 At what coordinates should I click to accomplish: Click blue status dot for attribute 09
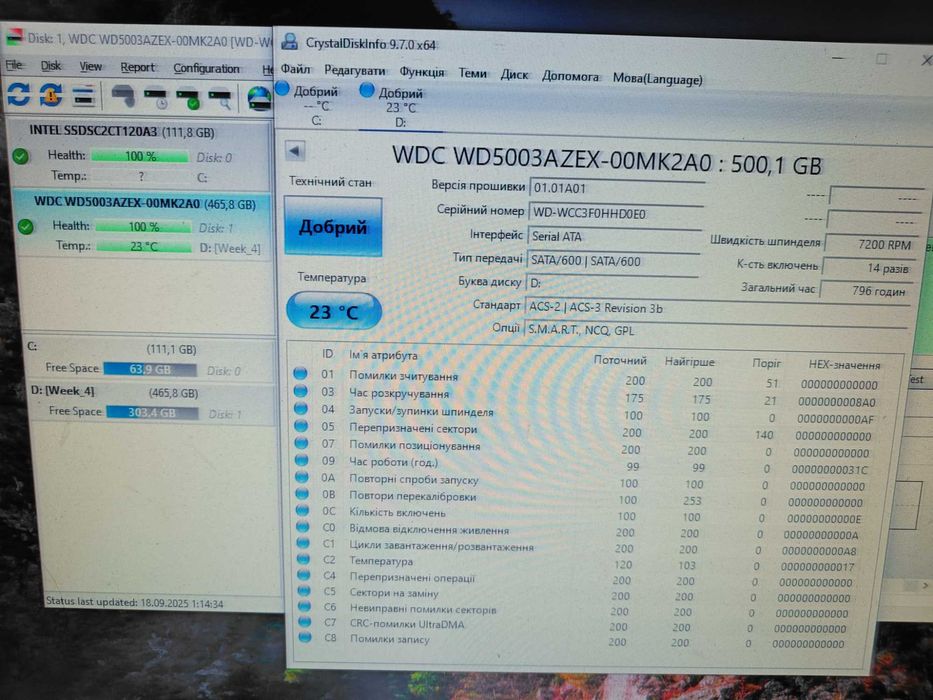coord(302,460)
